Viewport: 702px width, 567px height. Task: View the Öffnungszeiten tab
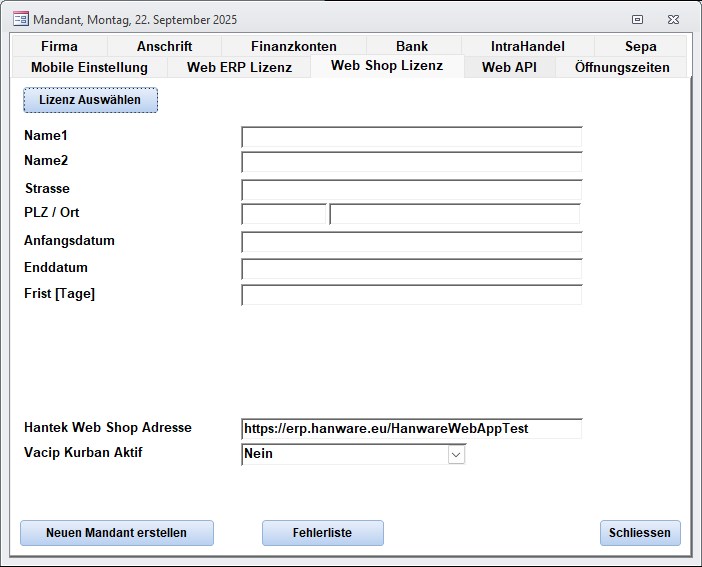(x=622, y=67)
